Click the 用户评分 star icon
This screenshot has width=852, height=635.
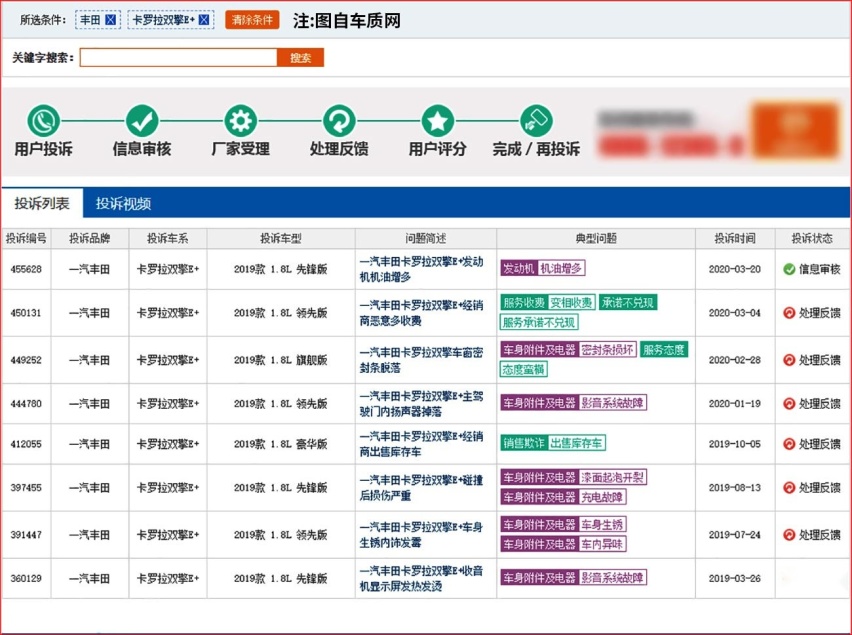(x=437, y=121)
